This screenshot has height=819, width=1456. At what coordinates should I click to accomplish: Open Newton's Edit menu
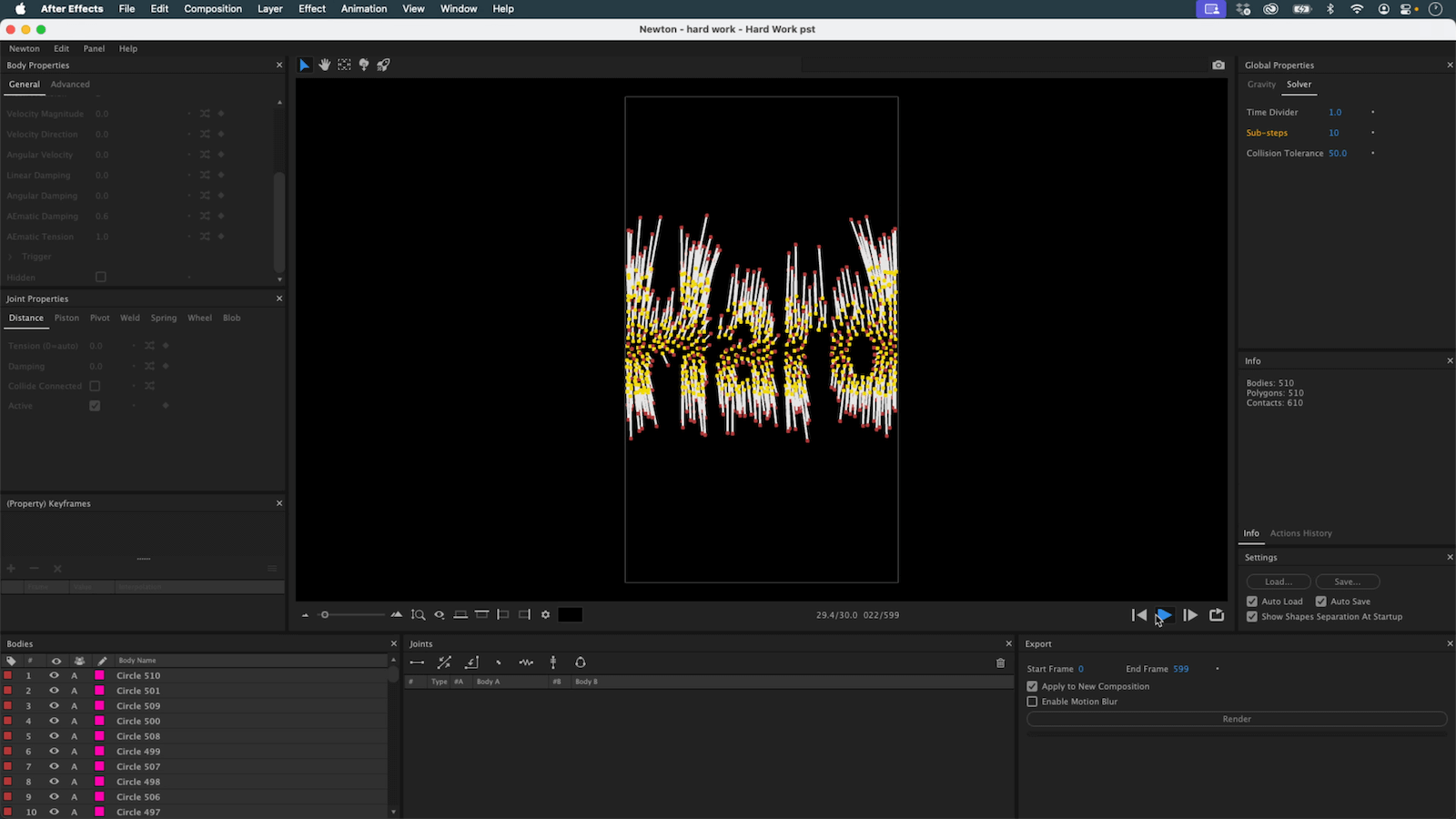[x=61, y=48]
